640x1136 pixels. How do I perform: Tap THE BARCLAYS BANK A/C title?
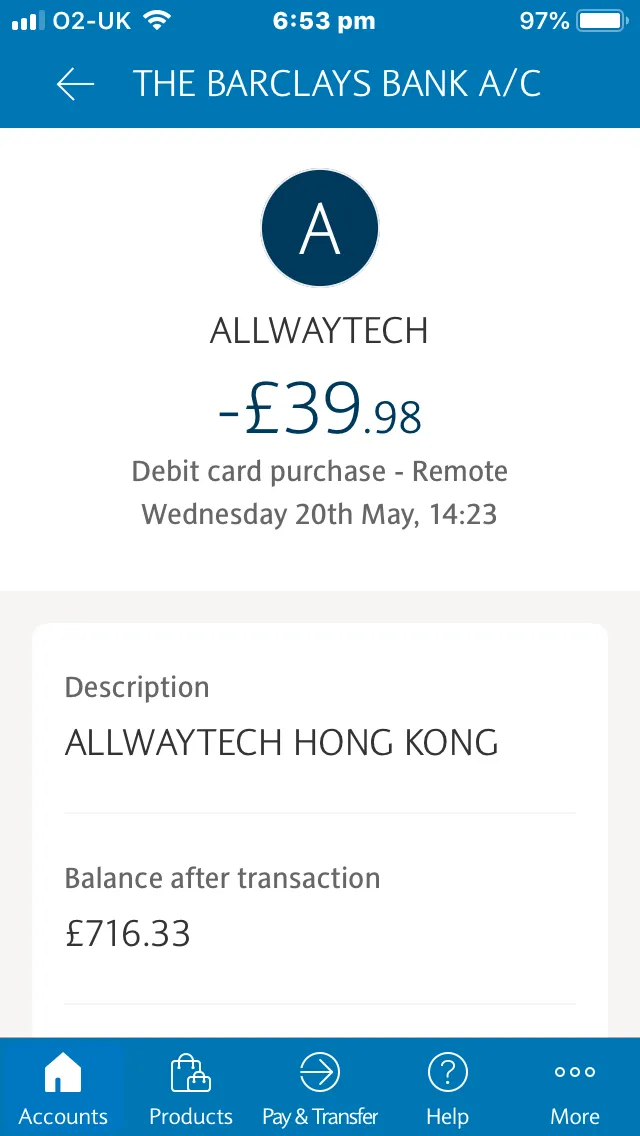[x=337, y=84]
